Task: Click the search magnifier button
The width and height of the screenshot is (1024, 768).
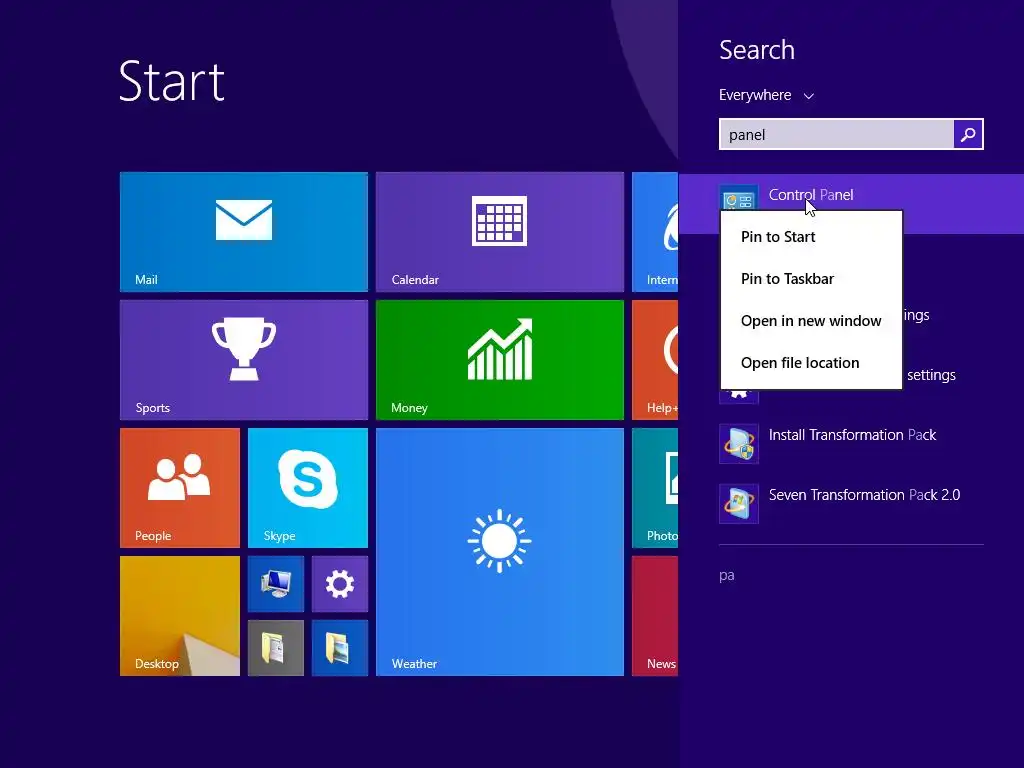Action: click(x=968, y=135)
